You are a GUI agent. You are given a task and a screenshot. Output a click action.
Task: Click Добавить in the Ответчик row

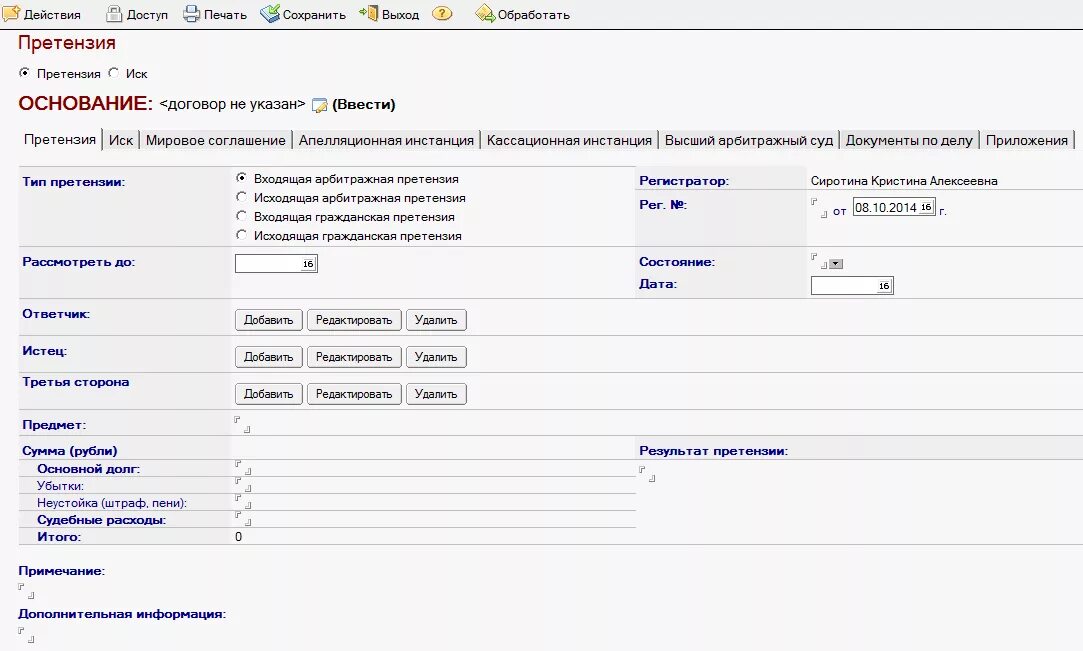coord(269,320)
